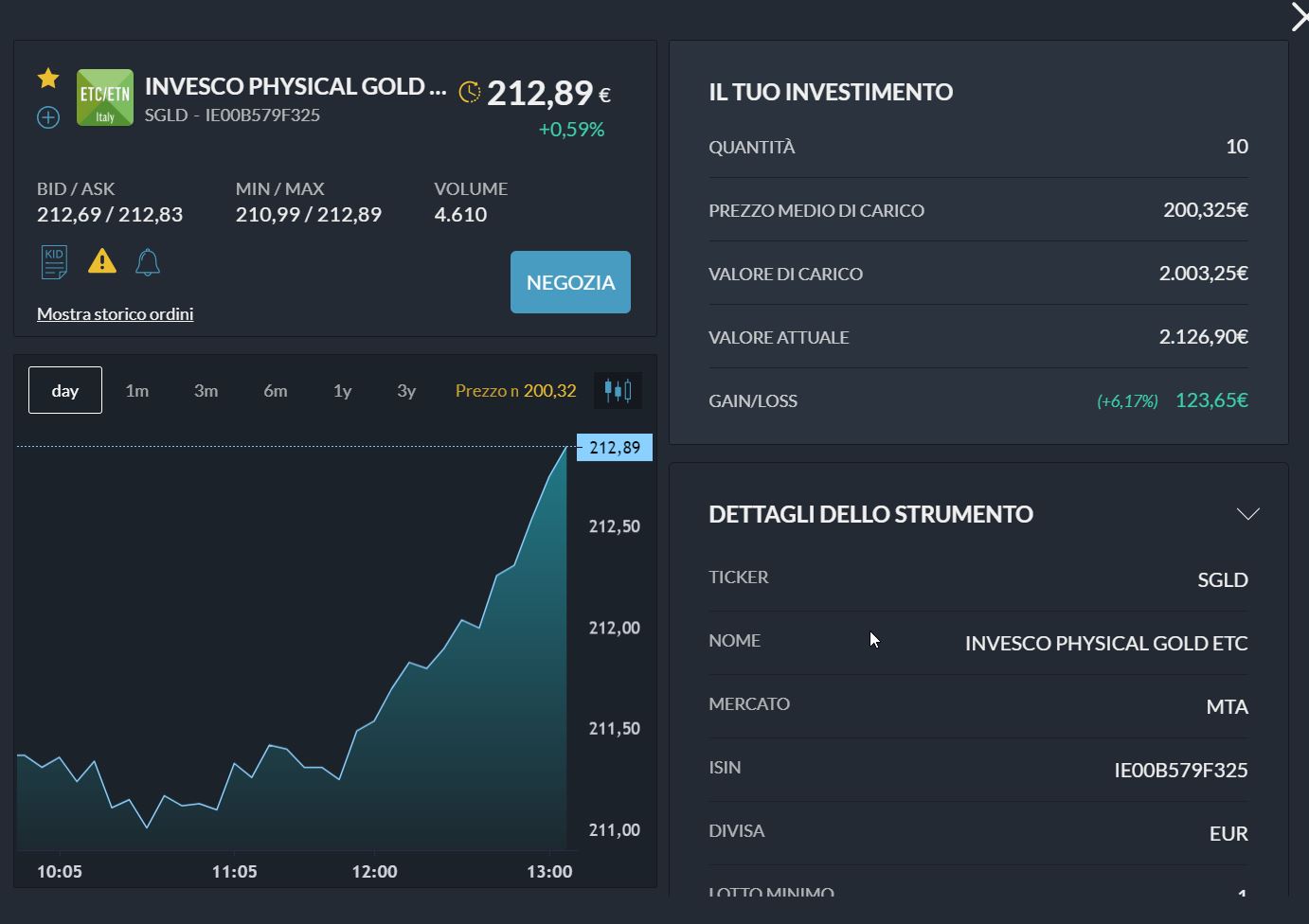Click the 212,00 price axis label
The height and width of the screenshot is (924, 1309).
tap(614, 628)
